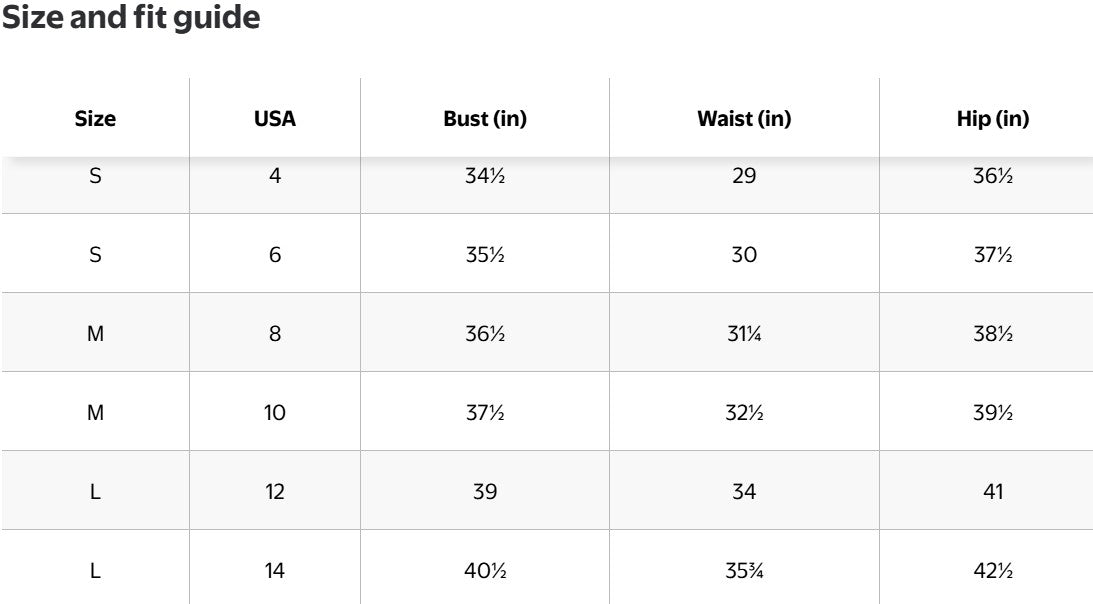This screenshot has width=1093, height=604.
Task: Click the 31¼ waist measurement
Action: tap(744, 334)
